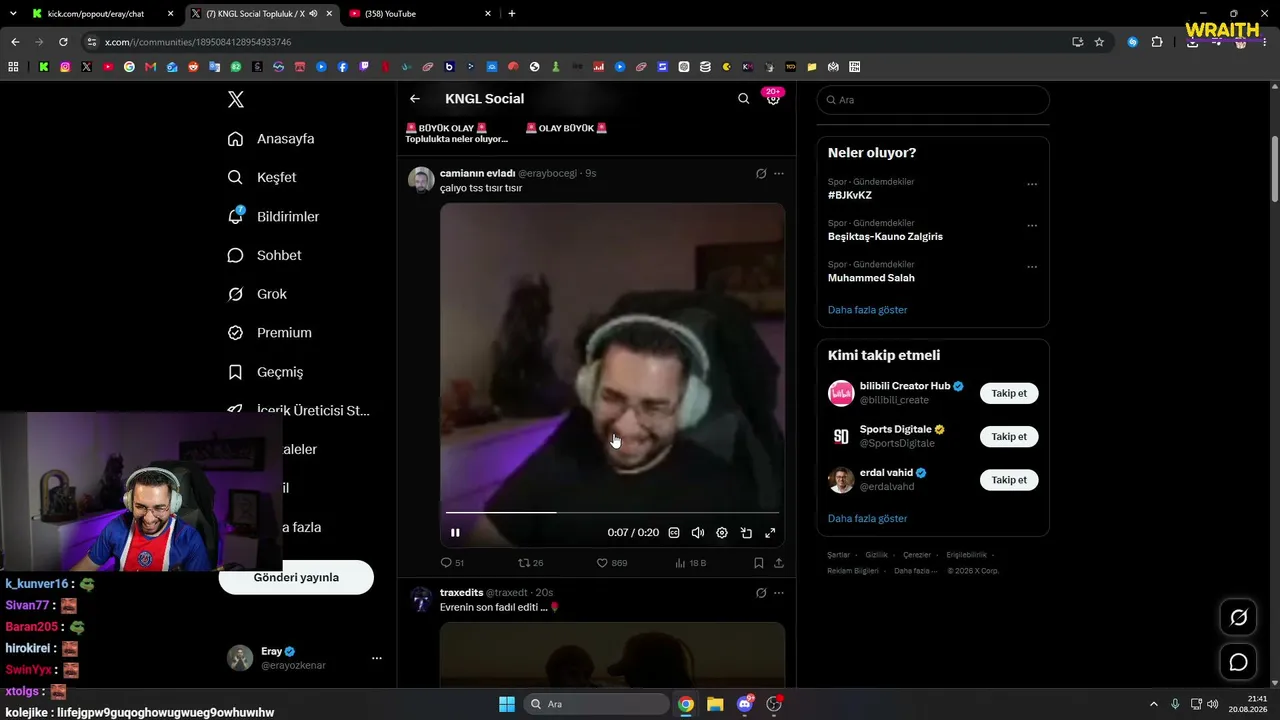The image size is (1280, 720).
Task: Open Sohbet (Chat) in the sidebar
Action: tap(264, 255)
